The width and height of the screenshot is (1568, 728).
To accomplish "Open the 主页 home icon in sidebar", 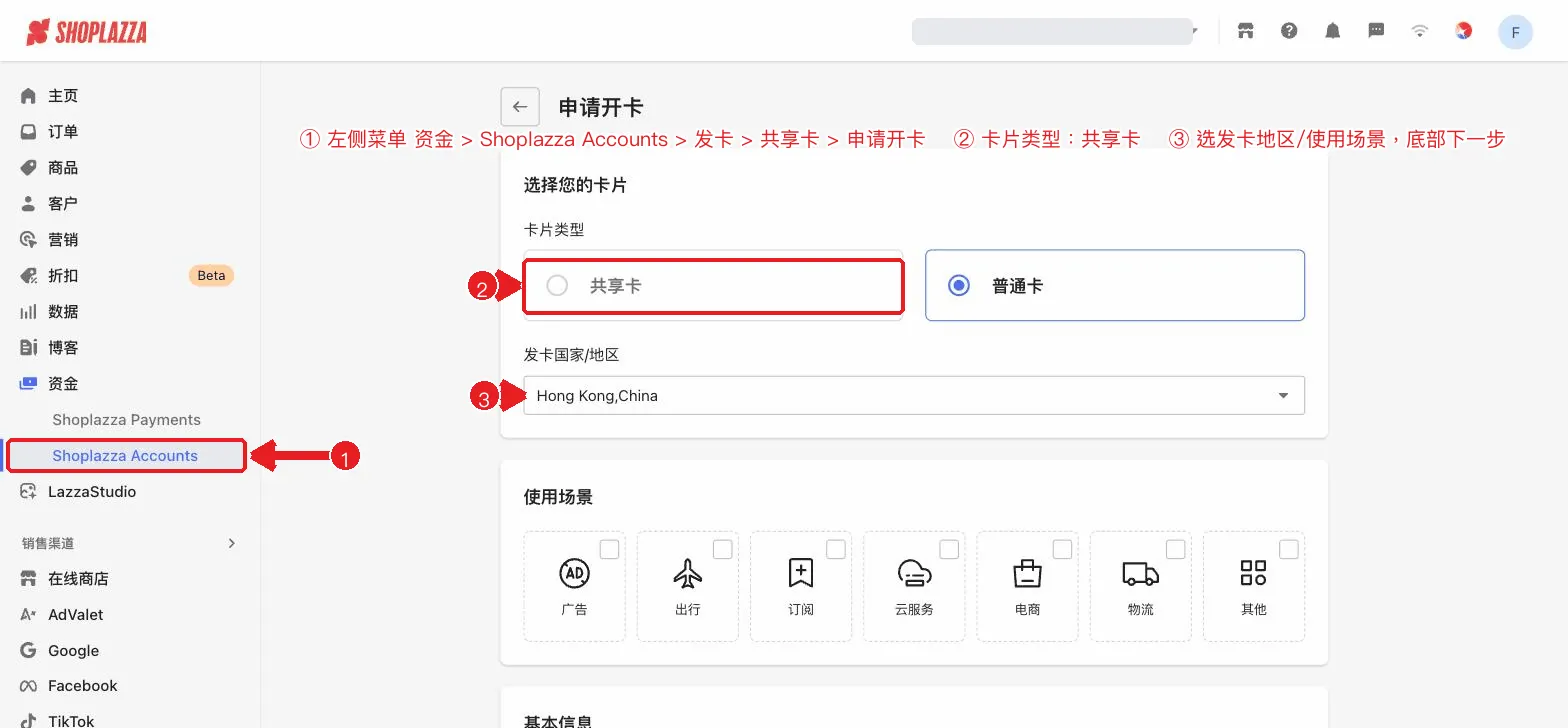I will click(x=28, y=96).
